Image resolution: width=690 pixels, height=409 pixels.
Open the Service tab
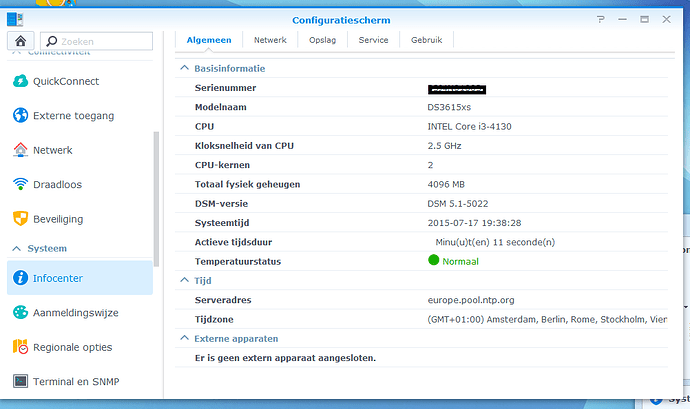pos(374,40)
